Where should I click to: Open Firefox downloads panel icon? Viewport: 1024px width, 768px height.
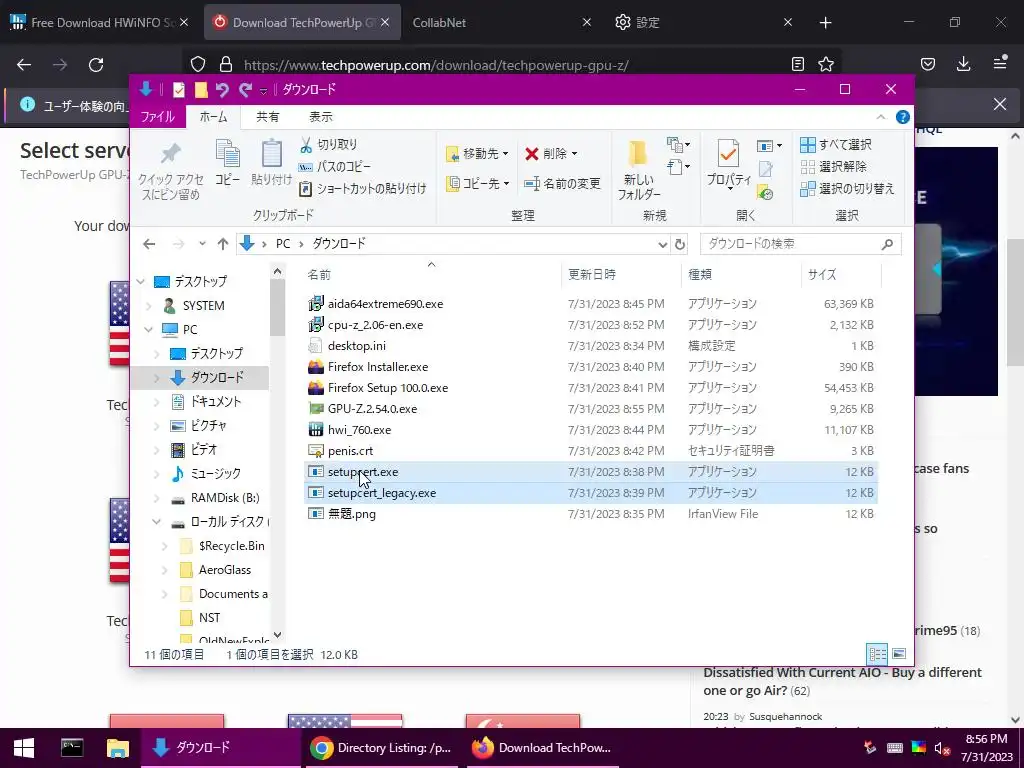(963, 64)
